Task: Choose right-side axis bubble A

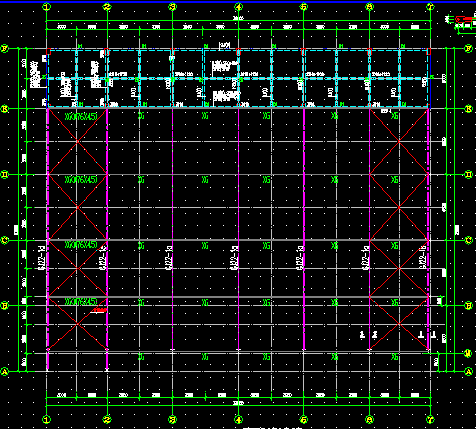Action: (469, 371)
